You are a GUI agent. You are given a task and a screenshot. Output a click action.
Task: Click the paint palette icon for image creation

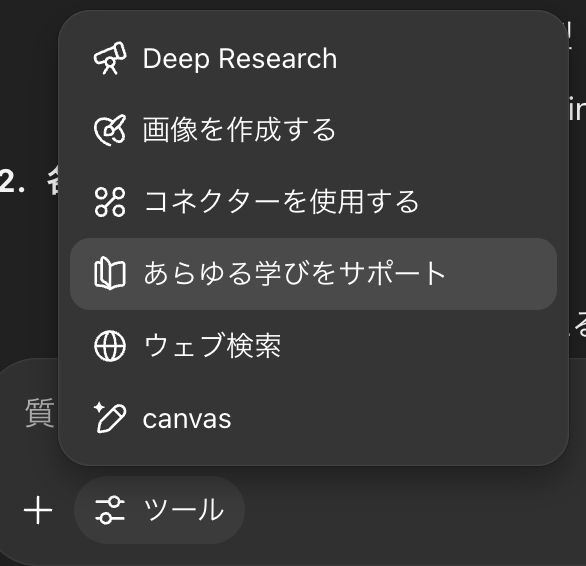110,130
